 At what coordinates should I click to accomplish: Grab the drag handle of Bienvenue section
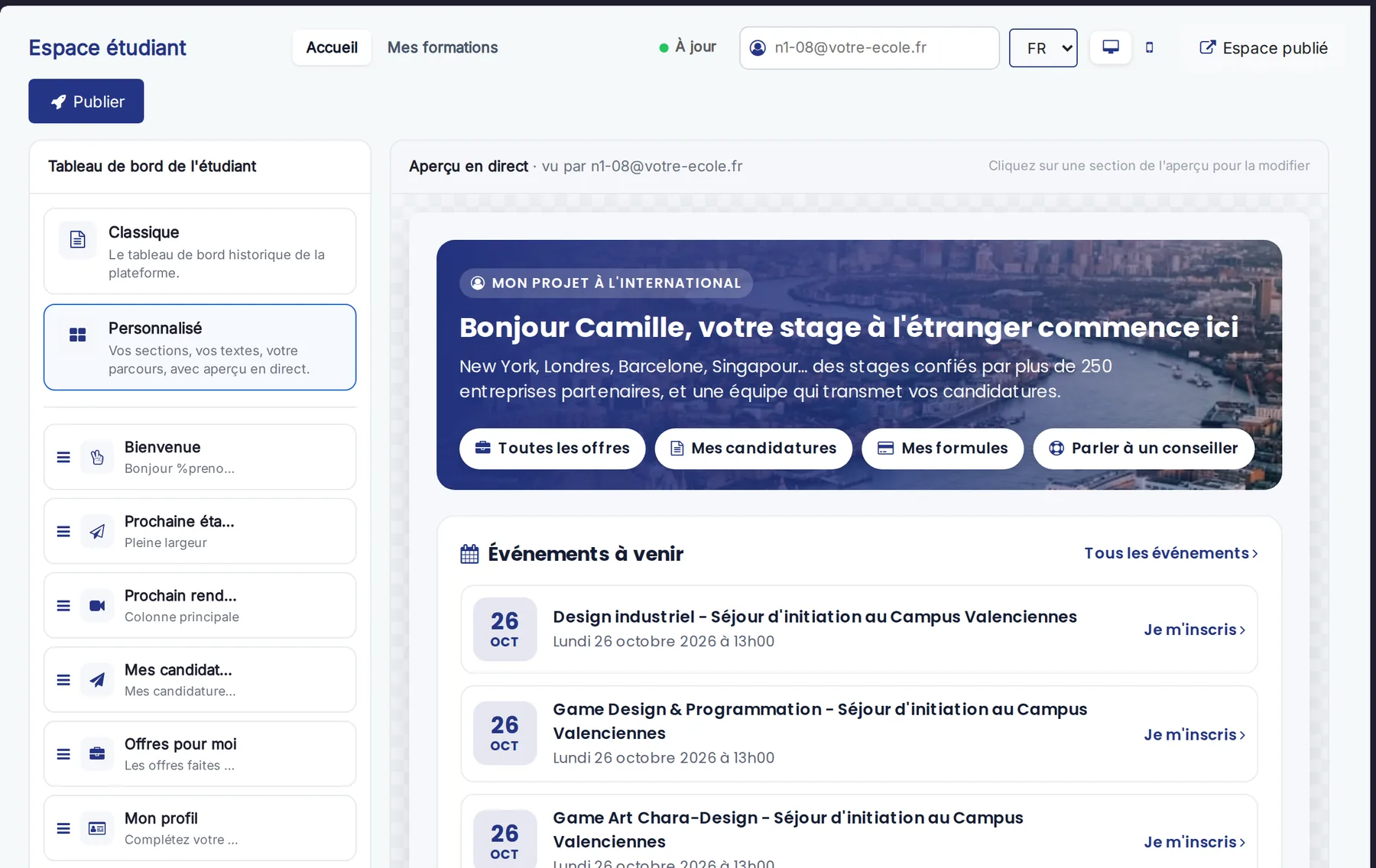coord(63,457)
